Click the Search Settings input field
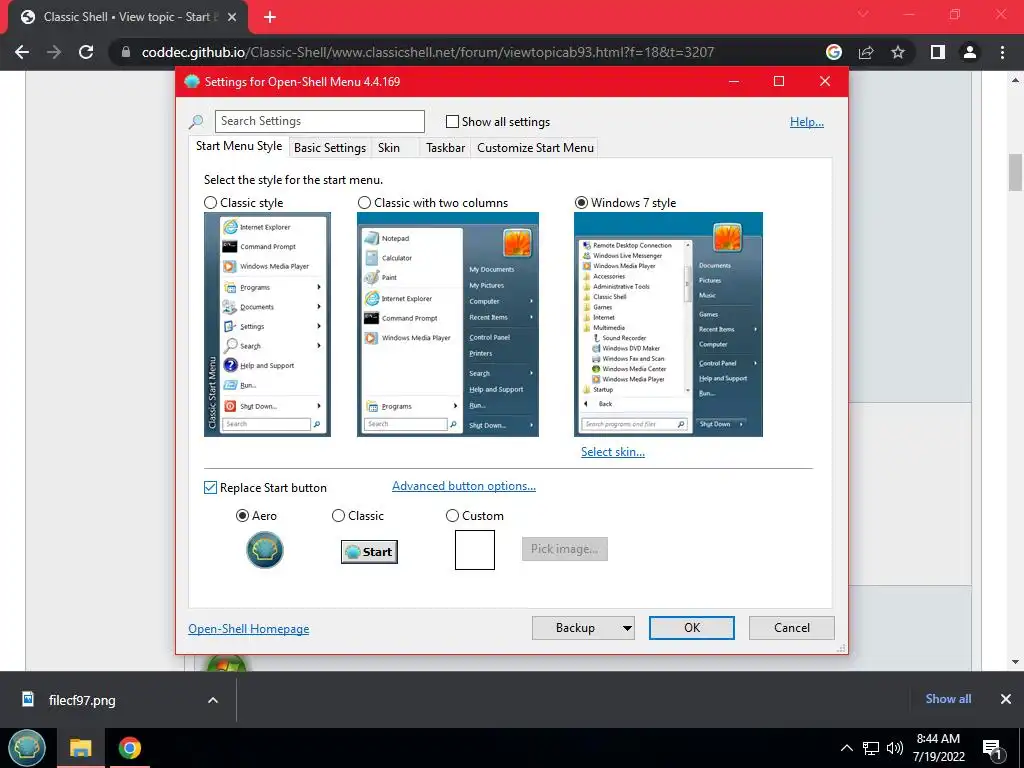Screen dimensions: 1024x768 click(319, 121)
